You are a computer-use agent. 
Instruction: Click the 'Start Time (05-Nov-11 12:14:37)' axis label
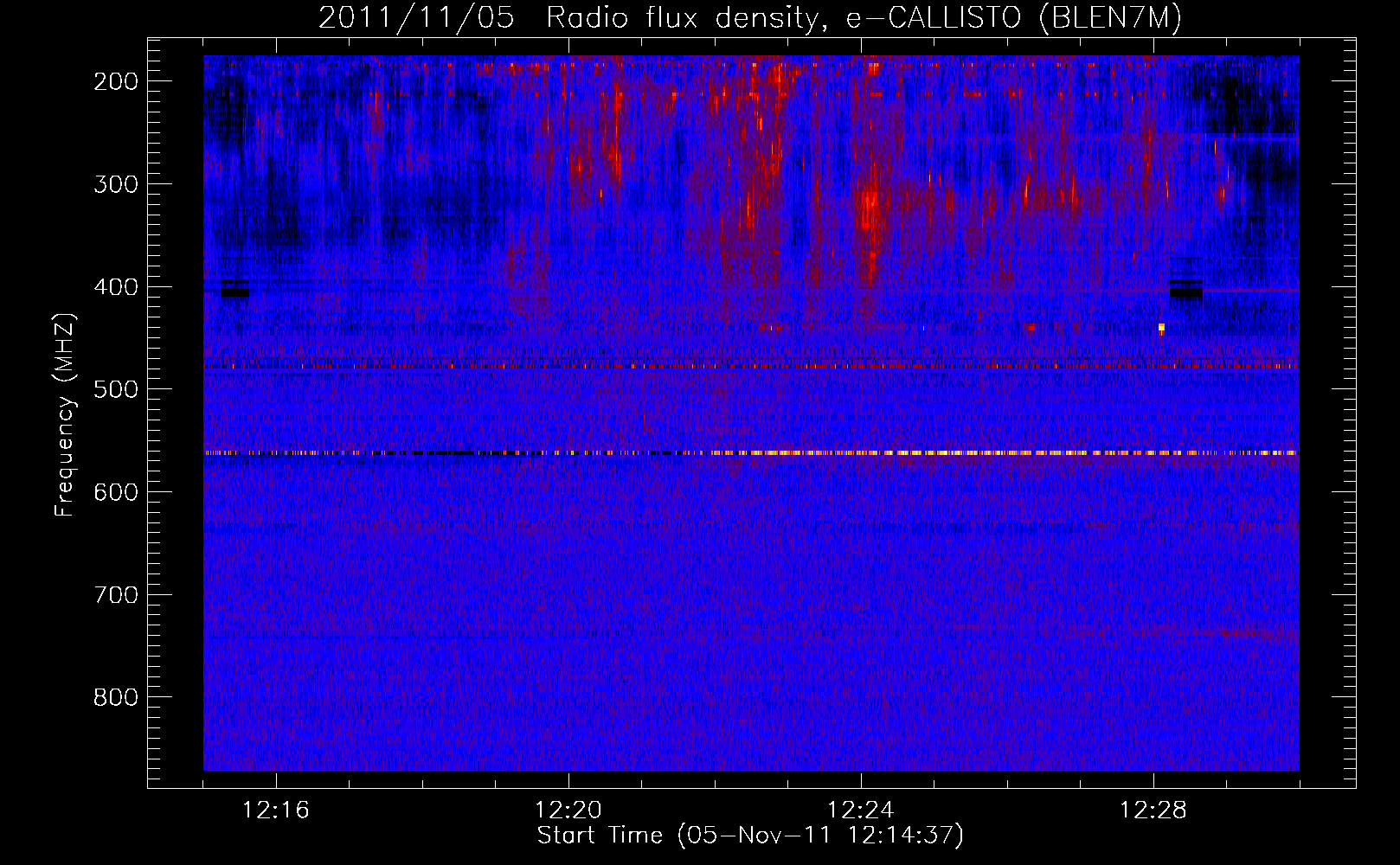749,836
